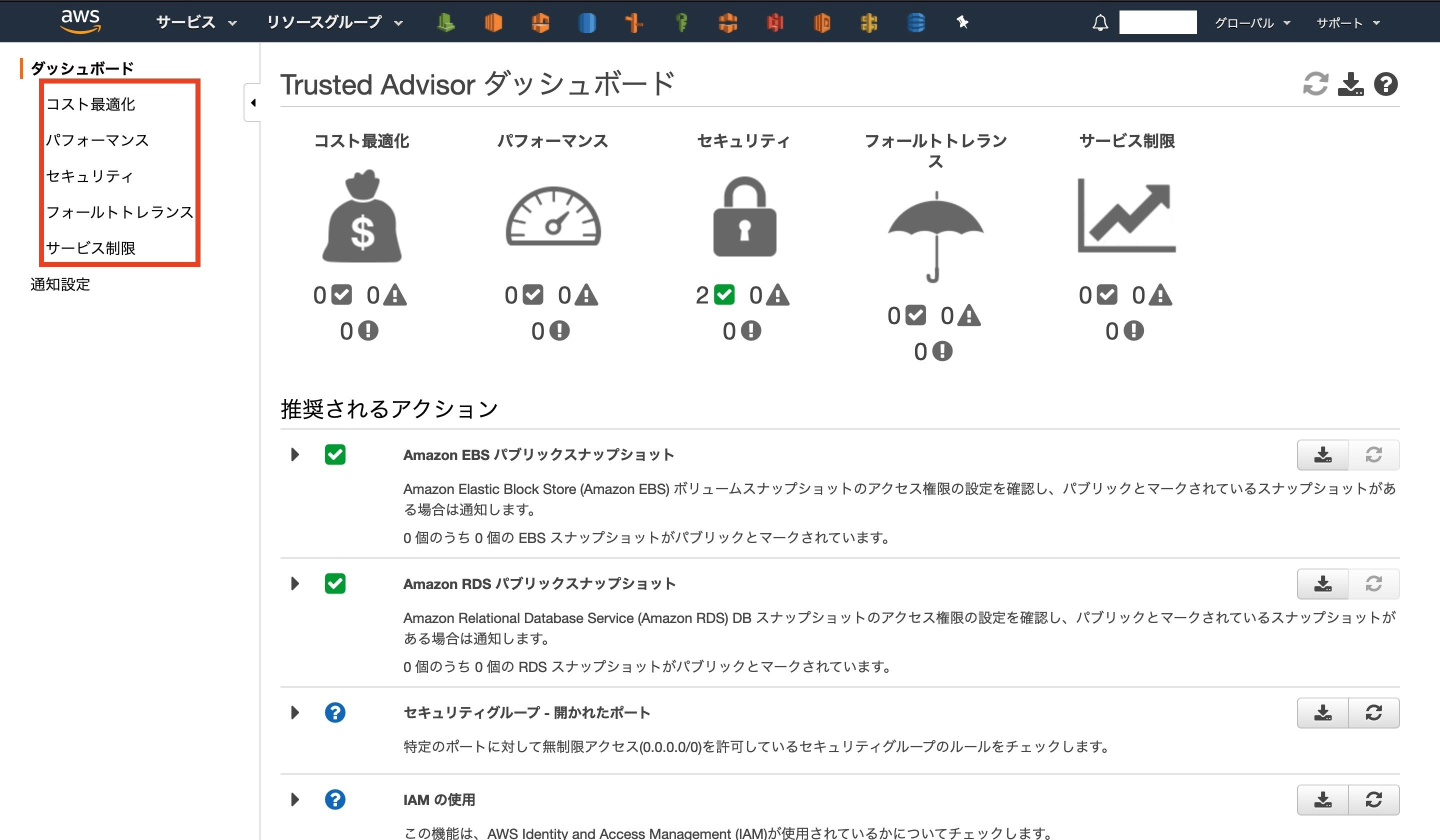
Task: Click the title セキュリティグループ - 開かれたポート
Action: [527, 712]
